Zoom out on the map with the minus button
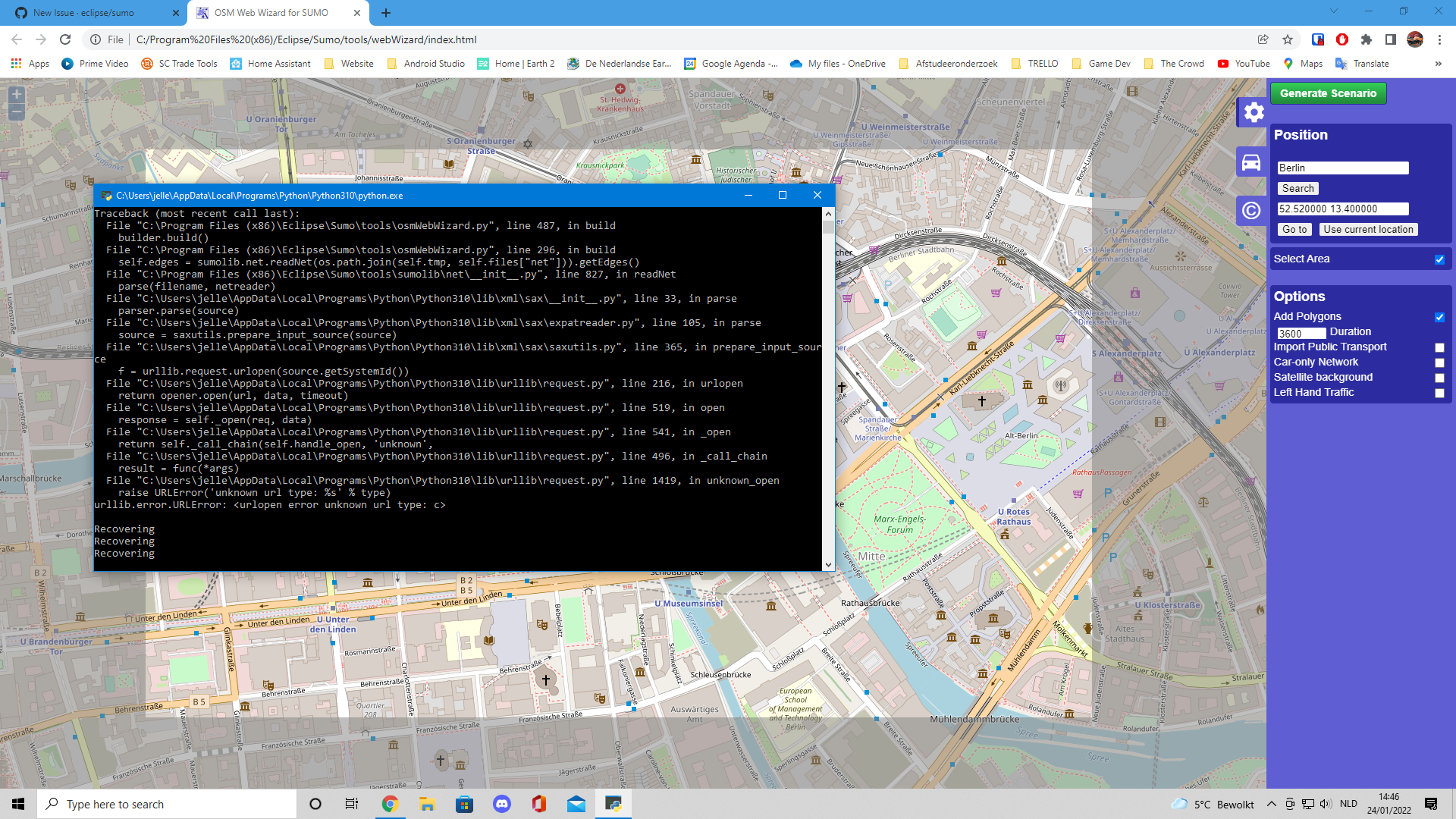The image size is (1456, 819). 16,111
